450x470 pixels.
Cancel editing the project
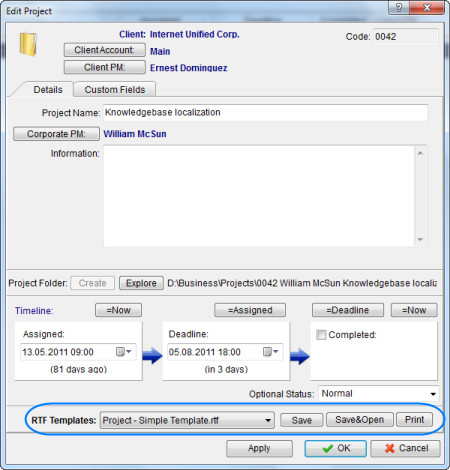tap(405, 448)
